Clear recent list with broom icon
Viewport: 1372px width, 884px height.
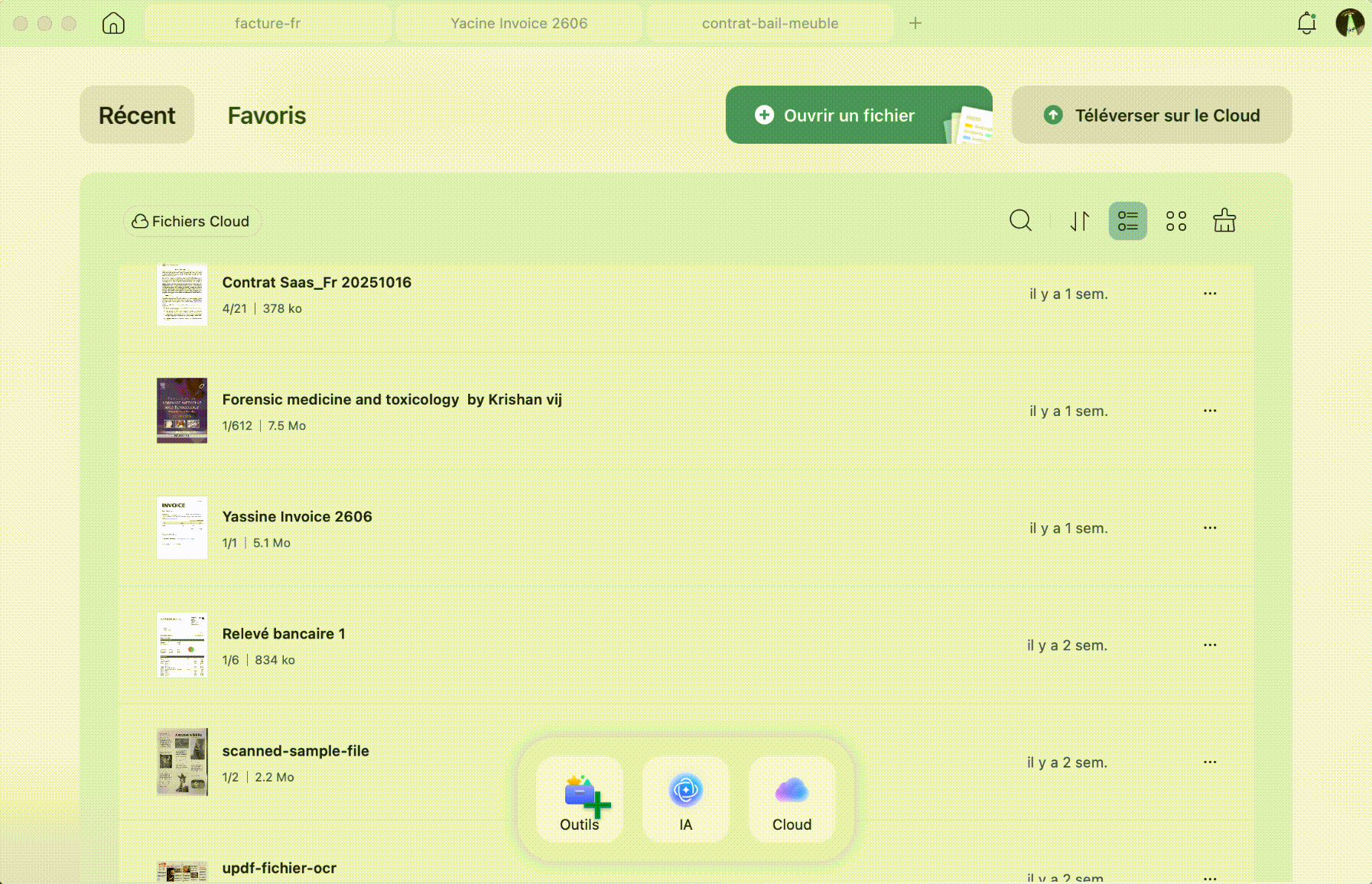click(x=1224, y=221)
